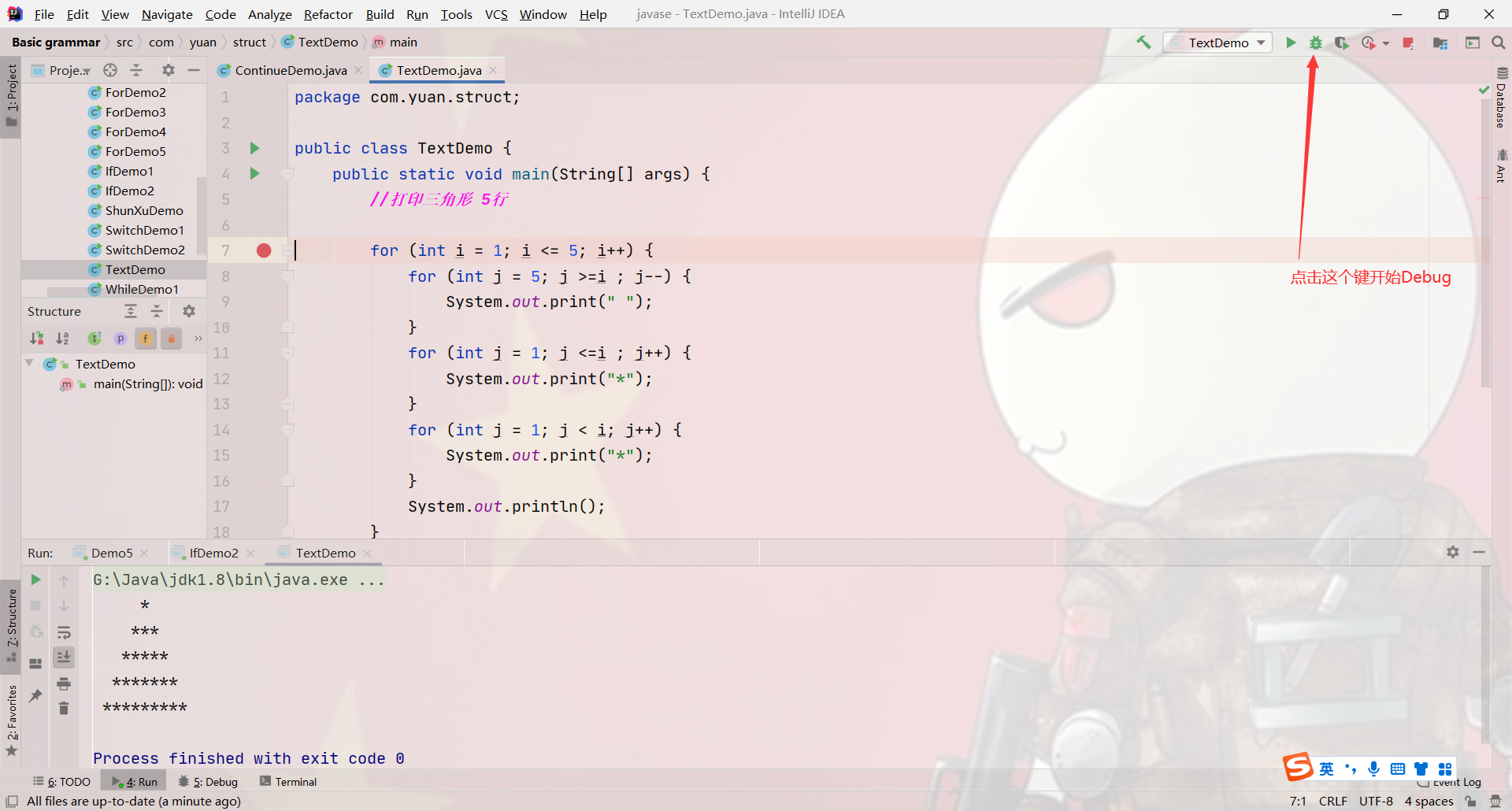This screenshot has width=1512, height=811.
Task: Print the Run console output
Action: [64, 683]
